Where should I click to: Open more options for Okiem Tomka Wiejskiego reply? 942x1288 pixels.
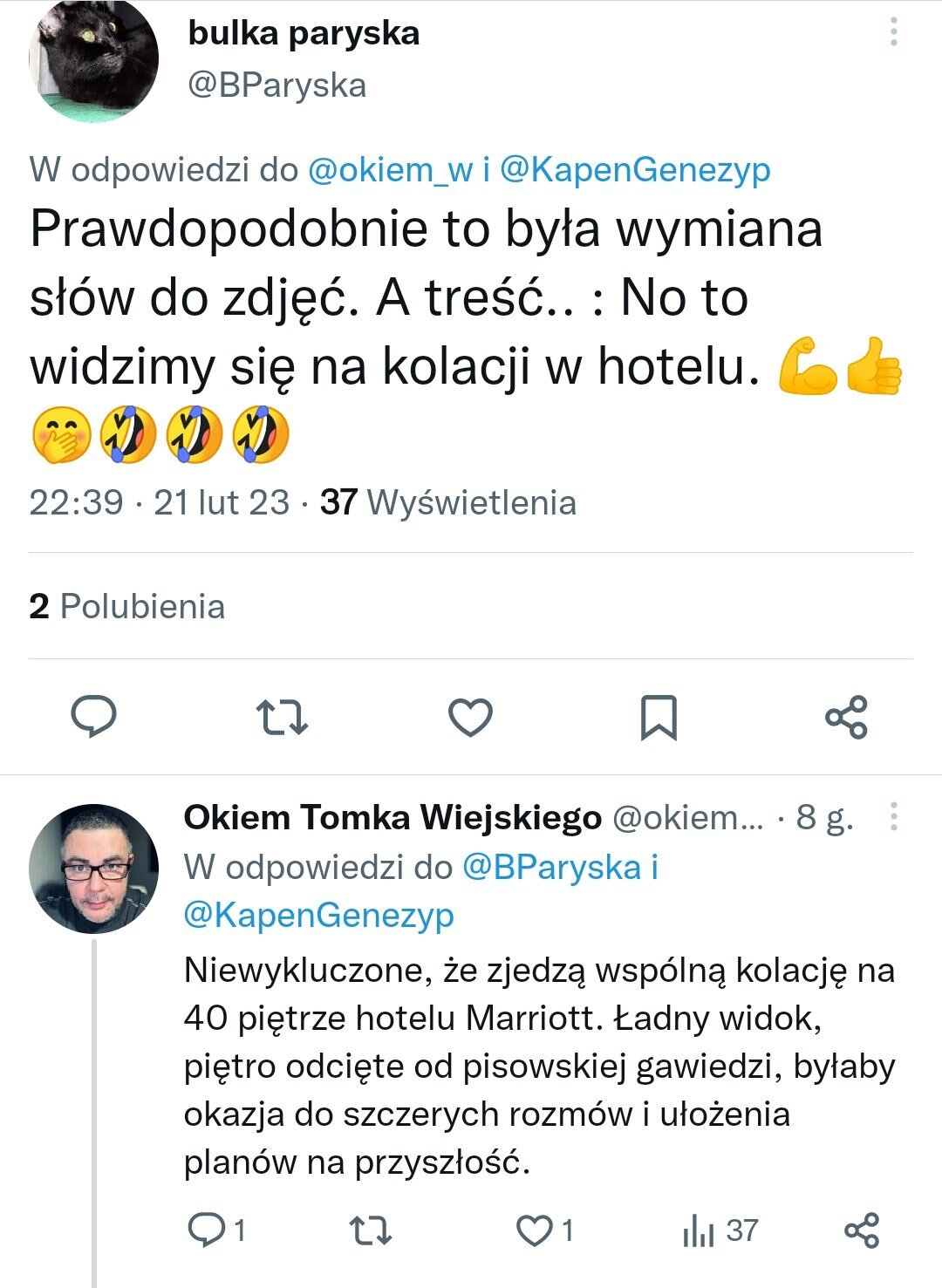[x=893, y=817]
